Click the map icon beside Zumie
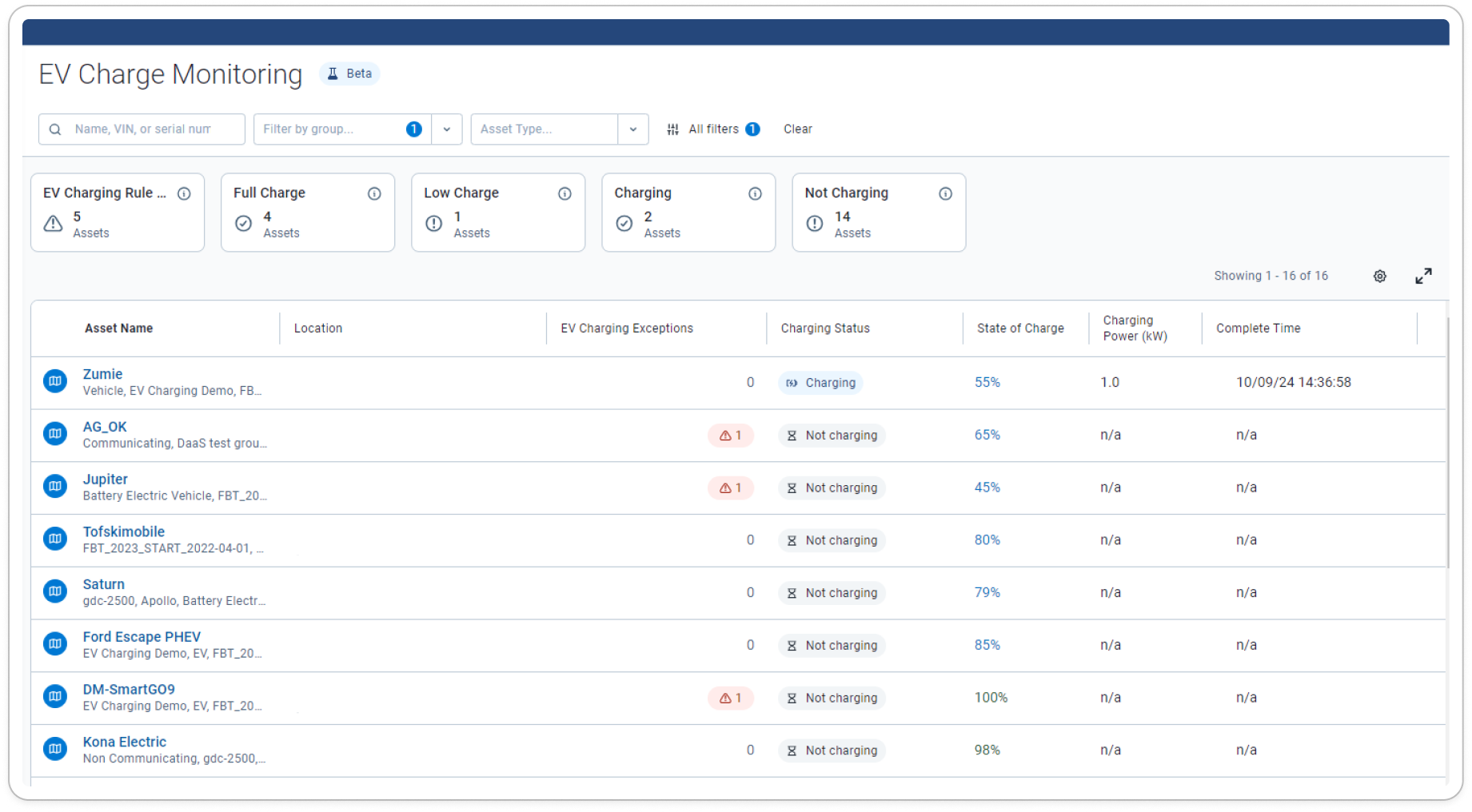Viewport: 1472px width, 812px height. [x=55, y=381]
